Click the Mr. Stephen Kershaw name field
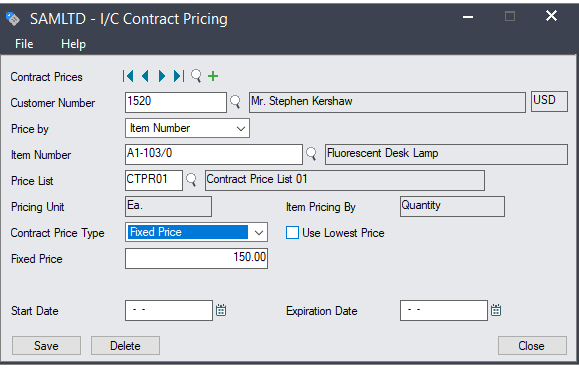This screenshot has height=368, width=579. point(387,102)
